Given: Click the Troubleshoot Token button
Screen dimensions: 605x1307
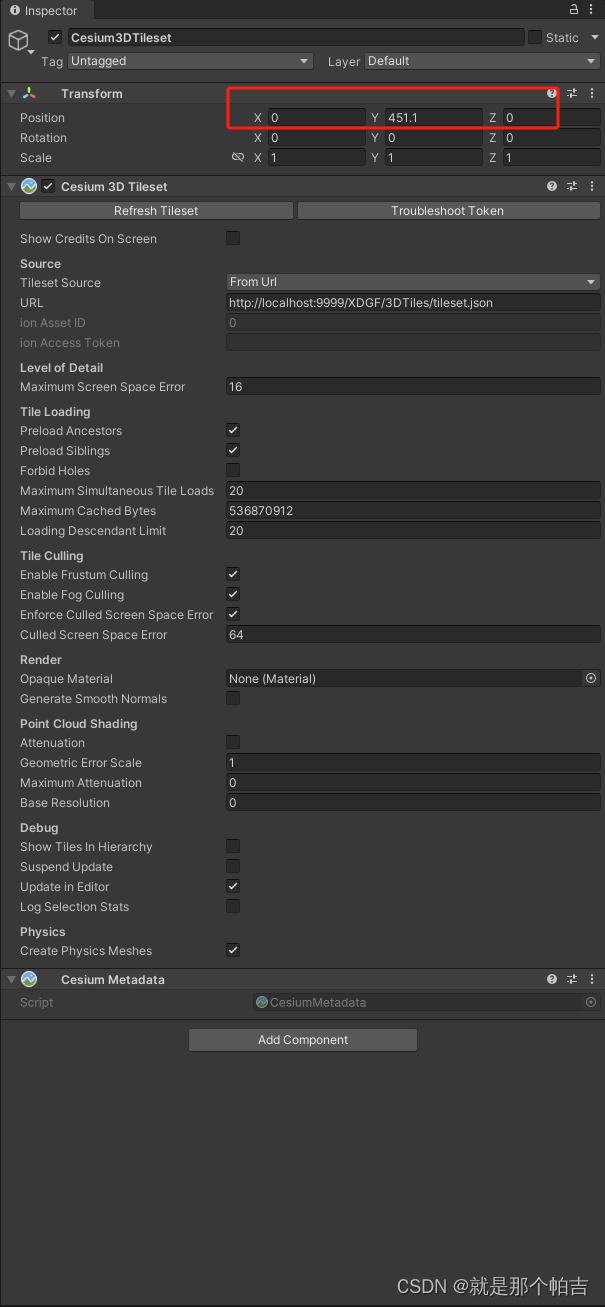Looking at the screenshot, I should pos(448,211).
